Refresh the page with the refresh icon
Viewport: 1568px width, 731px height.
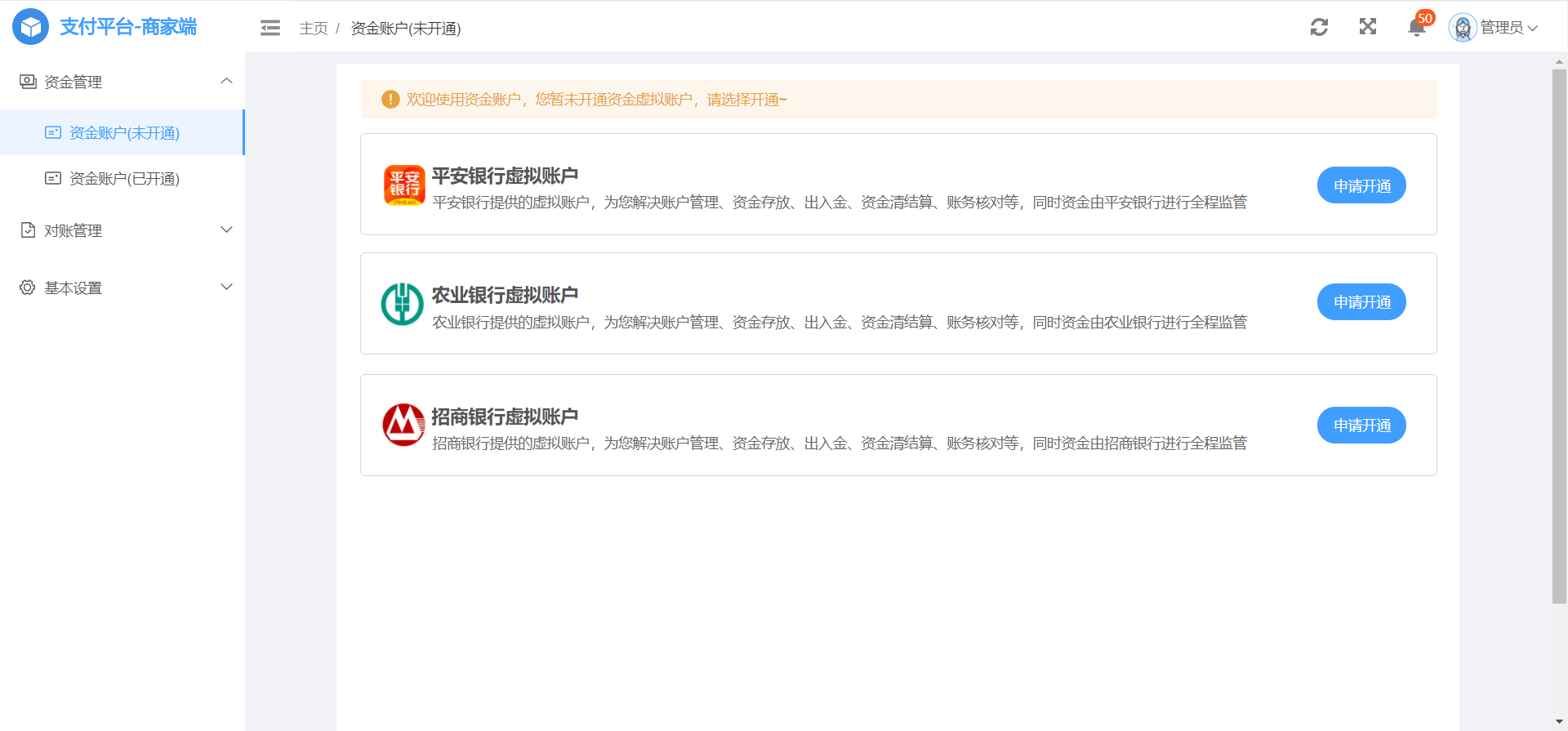coord(1319,27)
